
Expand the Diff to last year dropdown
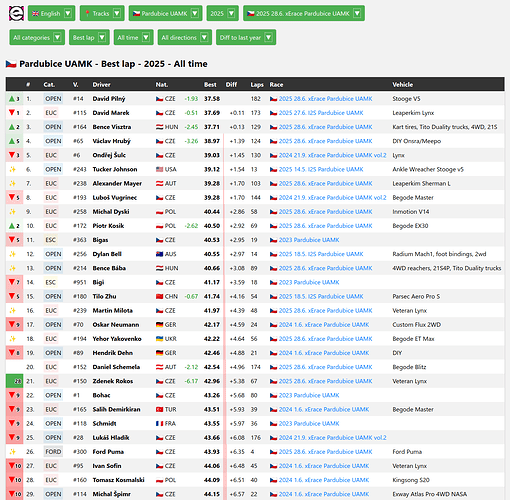click(x=246, y=37)
